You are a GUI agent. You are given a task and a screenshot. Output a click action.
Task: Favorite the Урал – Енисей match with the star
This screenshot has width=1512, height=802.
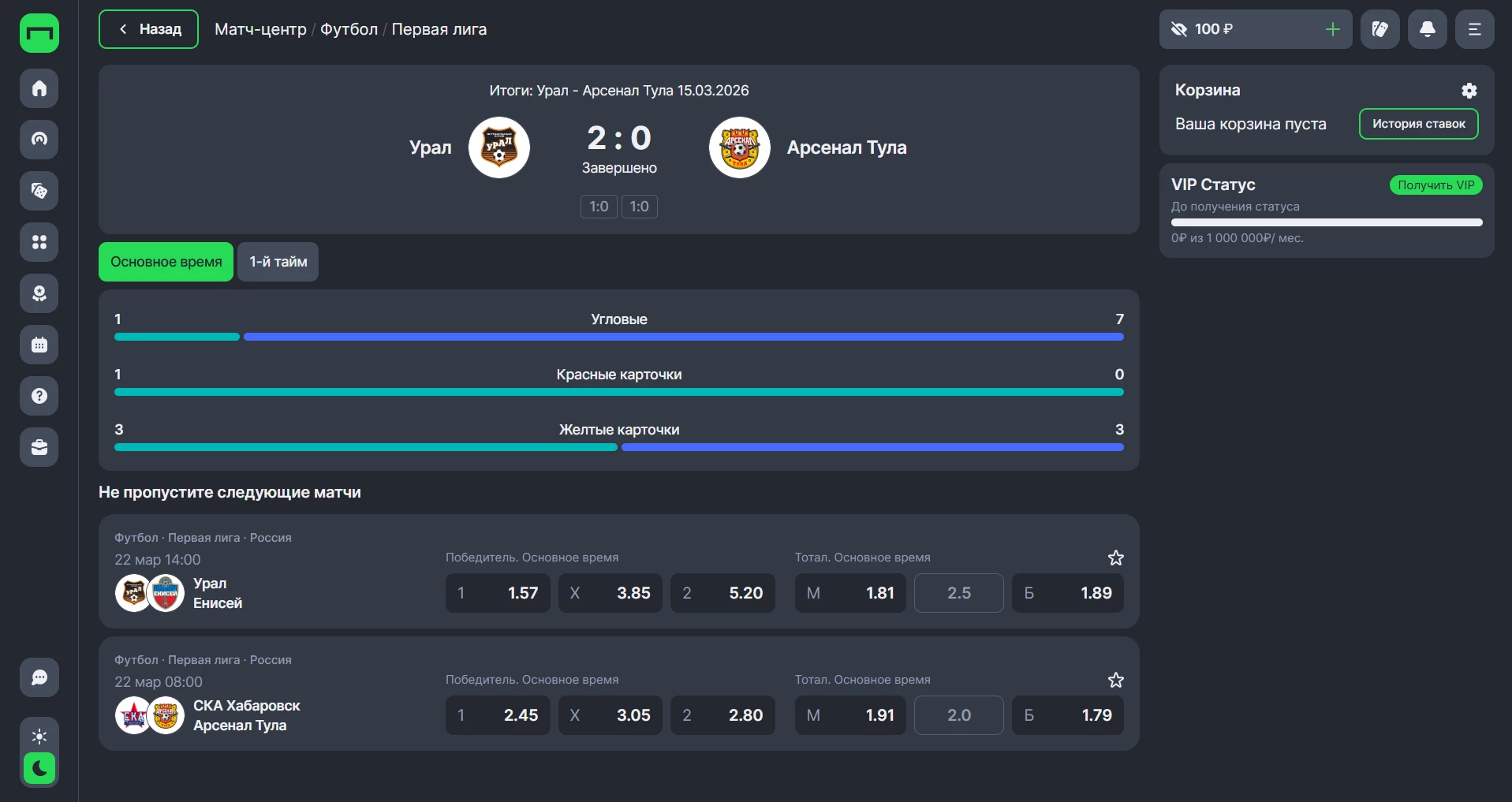pyautogui.click(x=1115, y=558)
